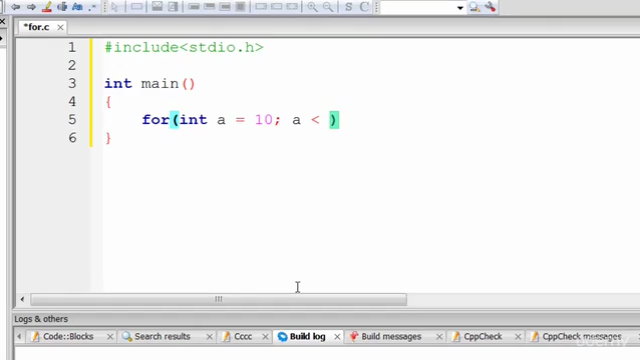Click the selected text search icon
The width and height of the screenshot is (640, 360).
click(x=62, y=7)
